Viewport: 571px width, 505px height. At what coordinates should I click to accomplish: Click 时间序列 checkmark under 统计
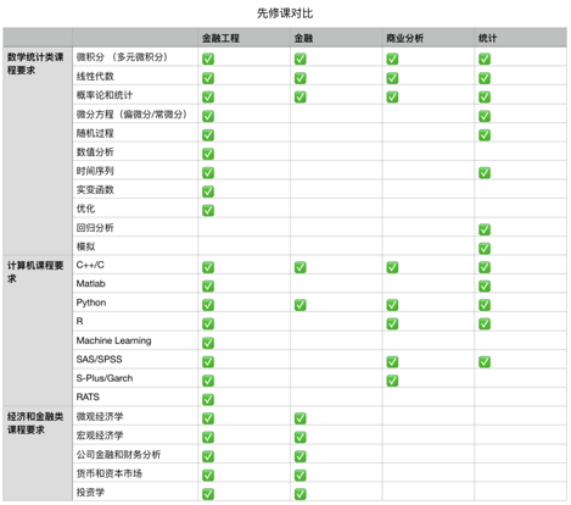485,173
